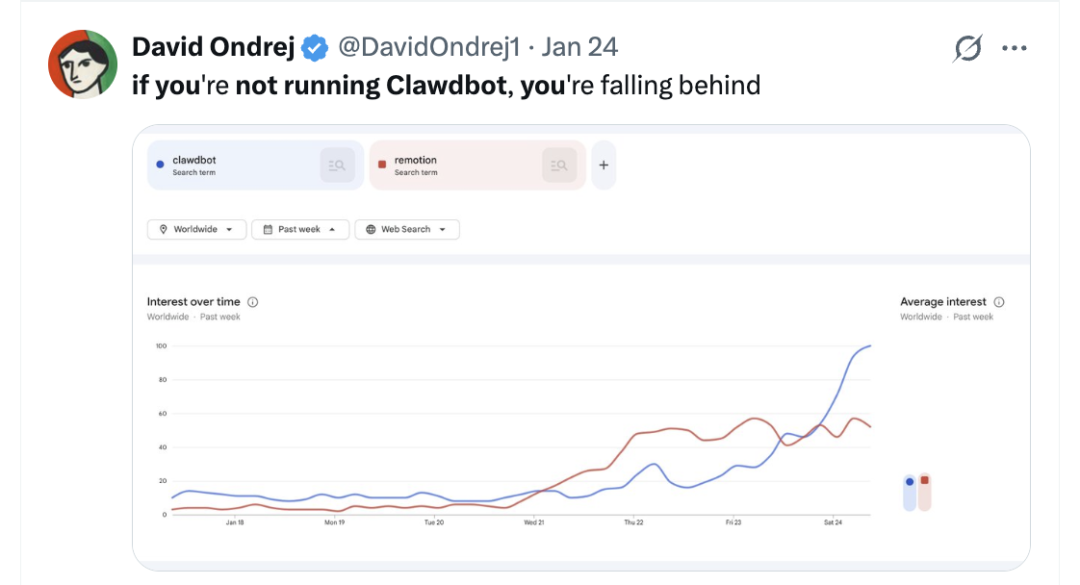
Task: Click the David Ondrej display name
Action: [214, 47]
